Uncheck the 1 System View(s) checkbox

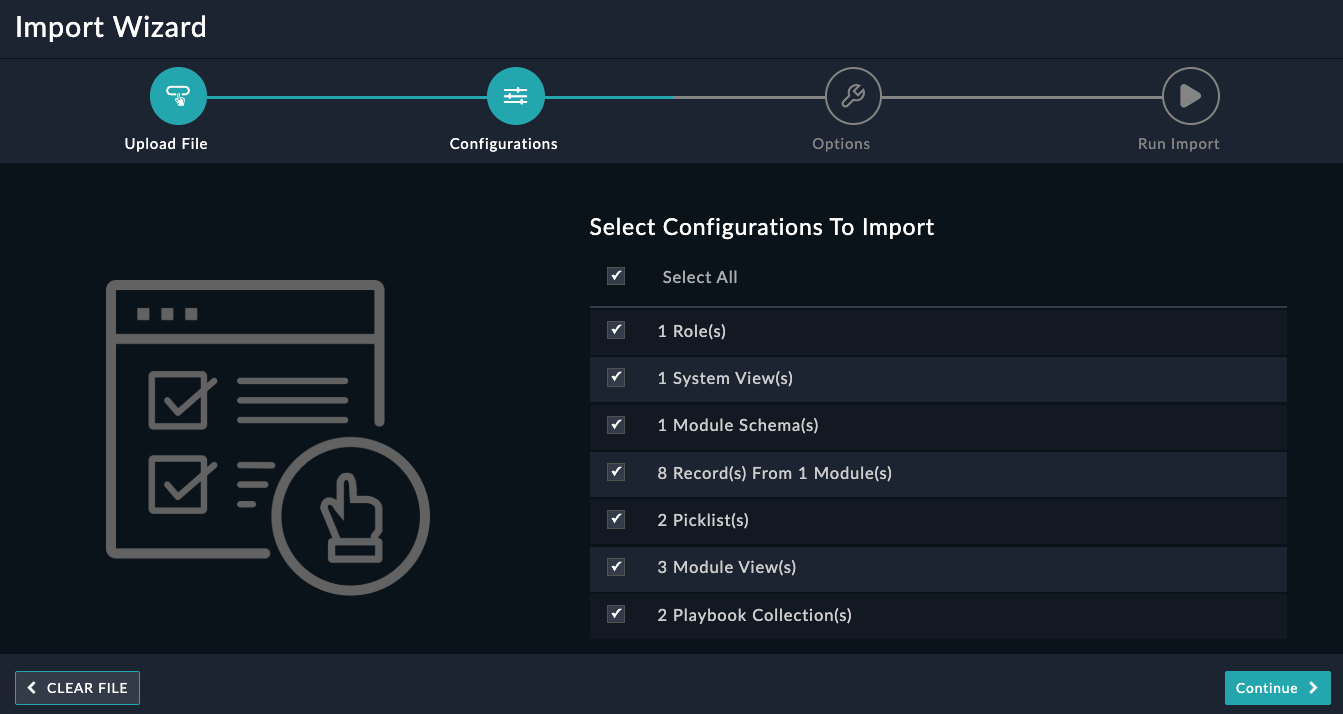click(616, 378)
